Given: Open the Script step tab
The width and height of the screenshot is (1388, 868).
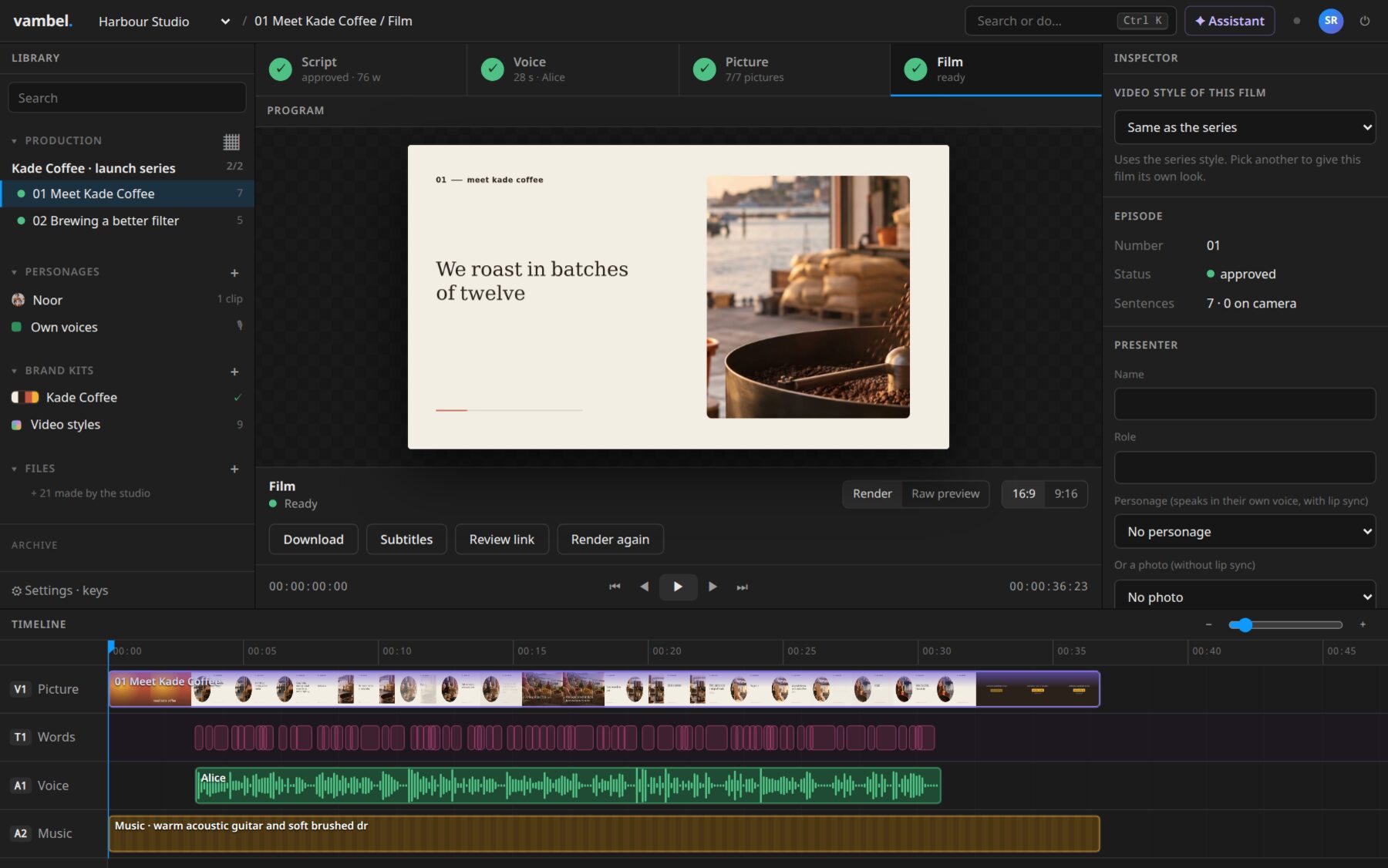Looking at the screenshot, I should [x=361, y=69].
